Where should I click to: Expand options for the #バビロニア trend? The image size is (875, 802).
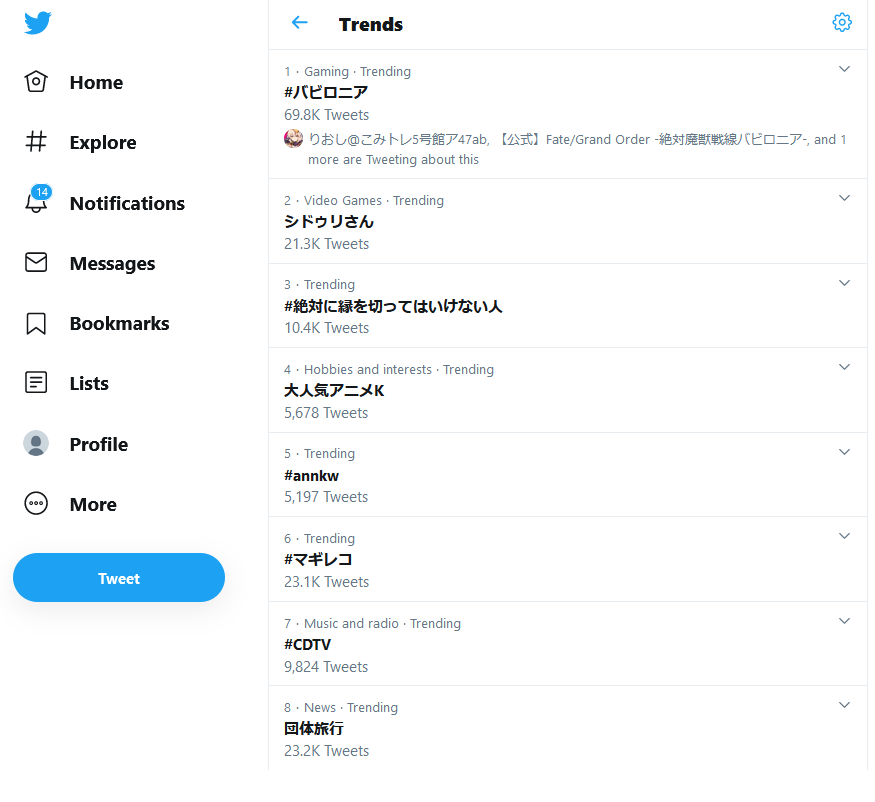pyautogui.click(x=844, y=69)
